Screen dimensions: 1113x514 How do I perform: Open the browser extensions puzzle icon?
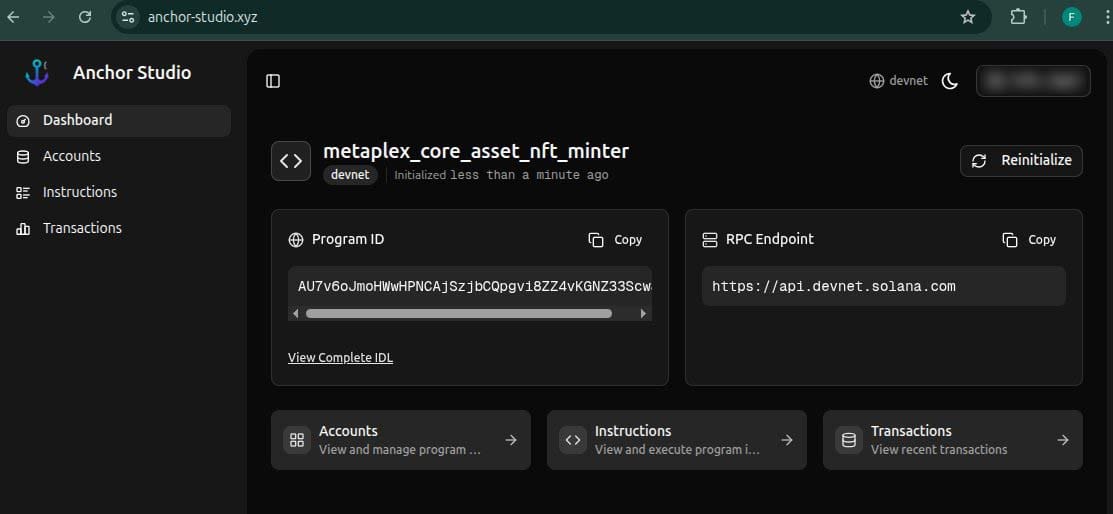click(1019, 17)
